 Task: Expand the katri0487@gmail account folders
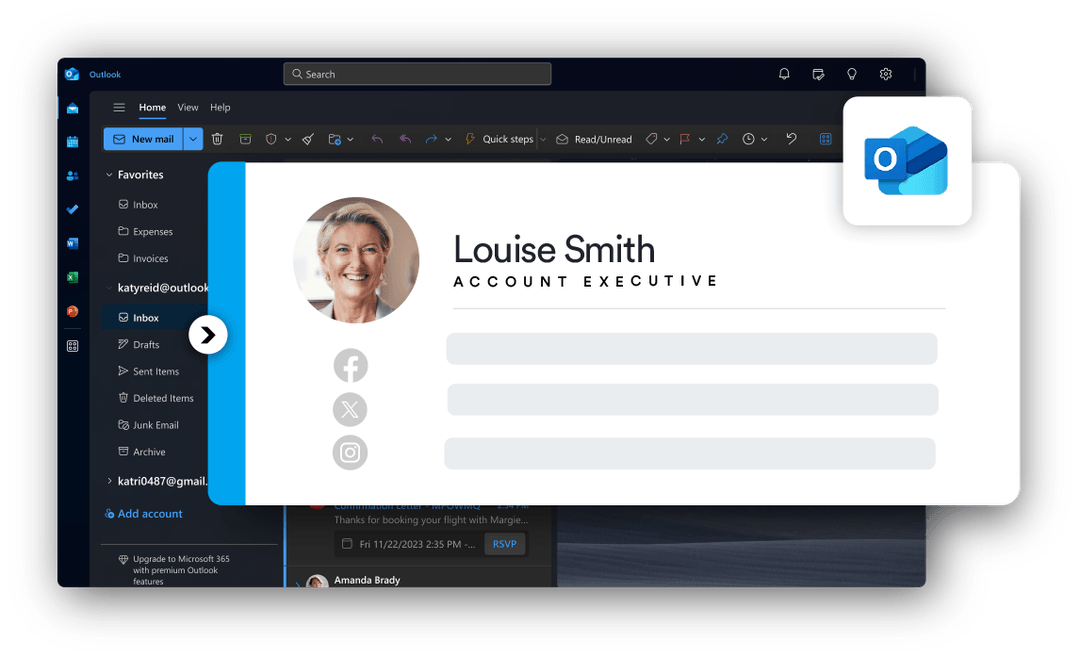[x=108, y=481]
